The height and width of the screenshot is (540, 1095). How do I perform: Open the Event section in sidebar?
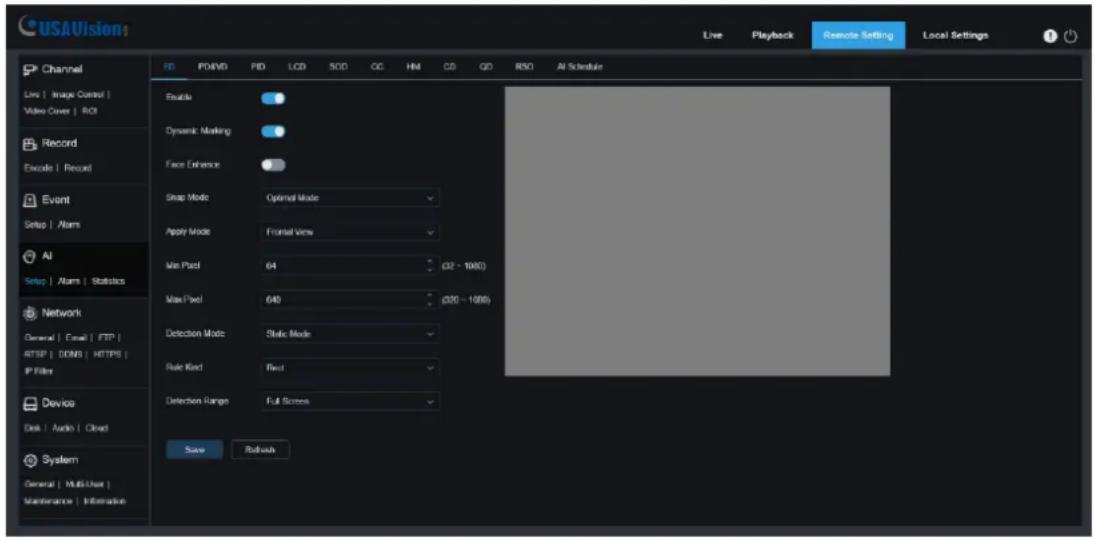click(49, 200)
